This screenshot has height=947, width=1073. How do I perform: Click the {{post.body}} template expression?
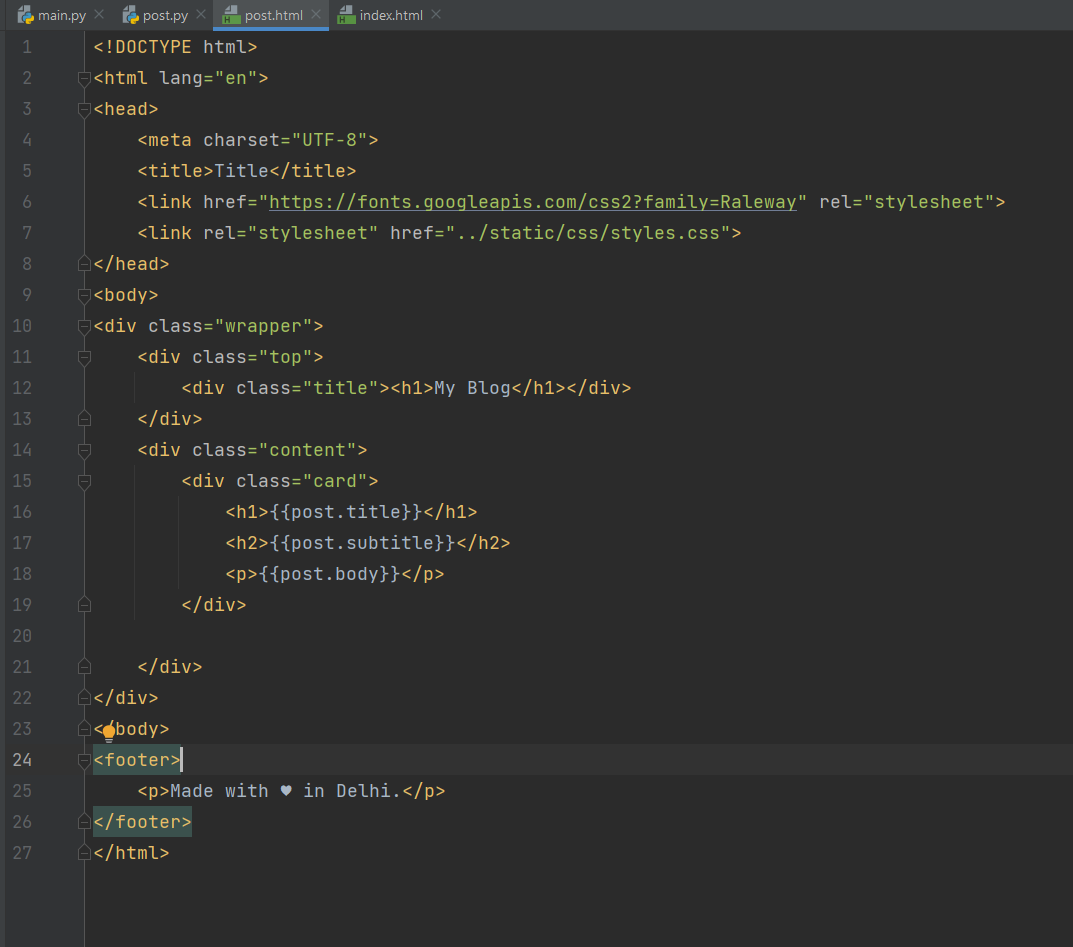[x=329, y=573]
